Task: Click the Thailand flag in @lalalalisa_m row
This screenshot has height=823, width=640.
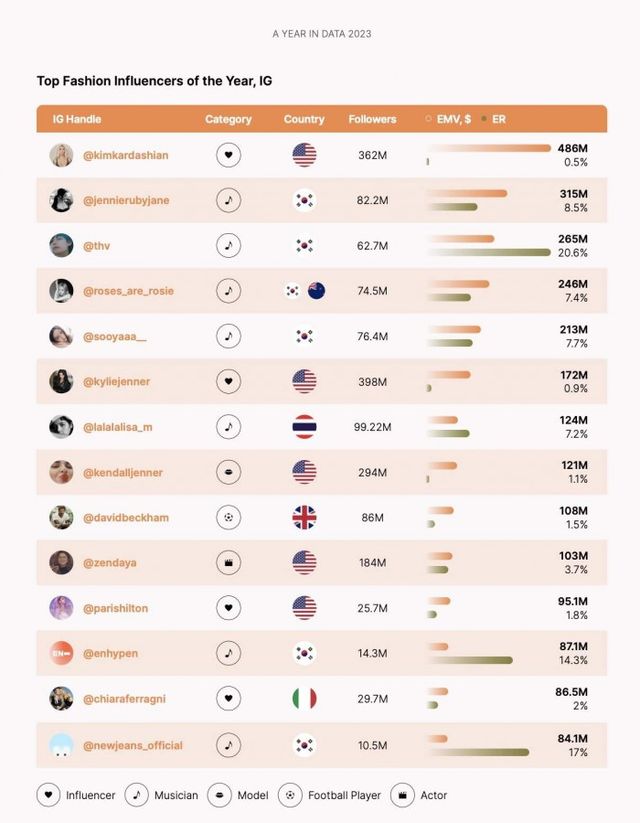Action: tap(304, 427)
